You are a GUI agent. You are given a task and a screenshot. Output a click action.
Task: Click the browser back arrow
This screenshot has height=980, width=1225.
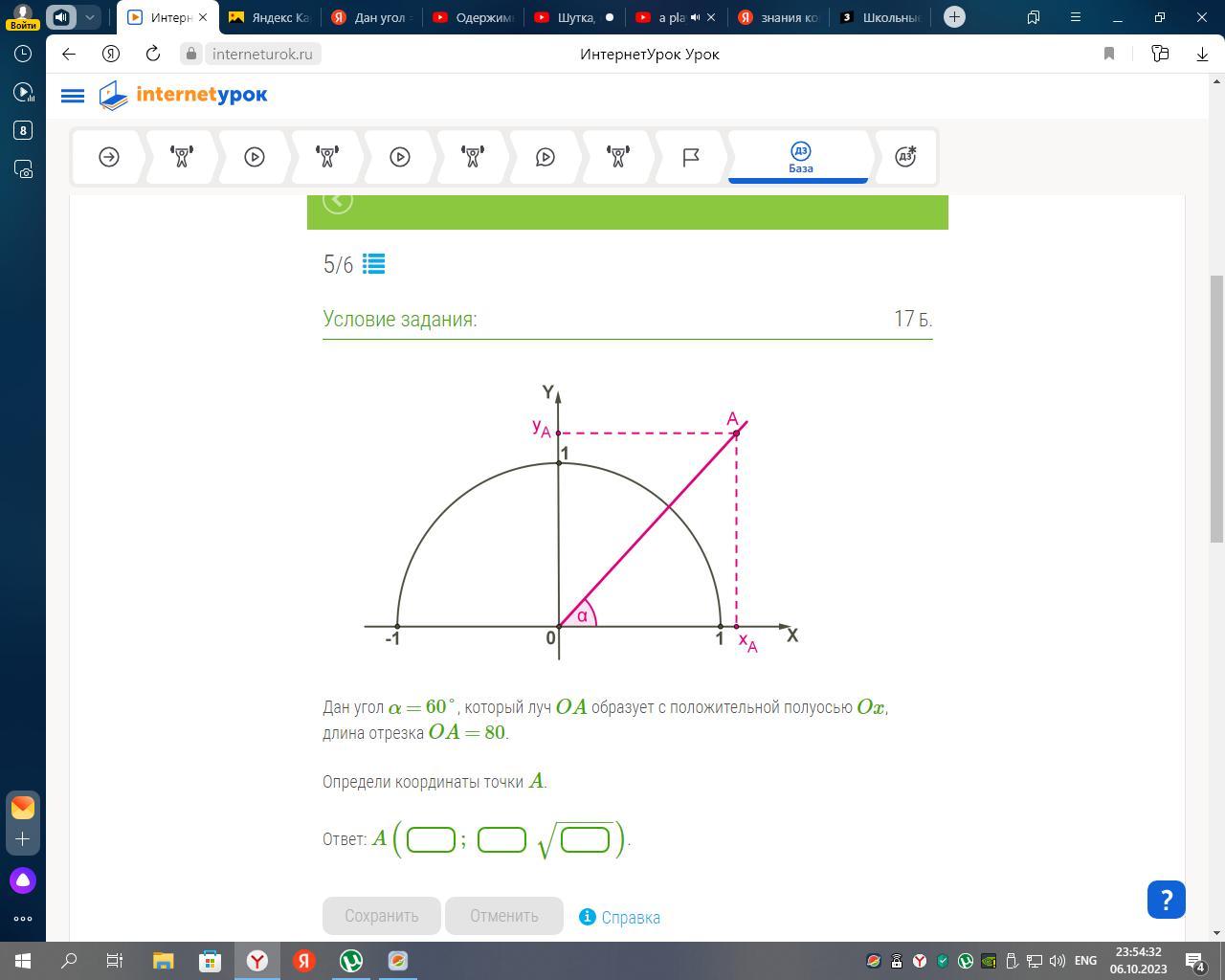coord(69,54)
